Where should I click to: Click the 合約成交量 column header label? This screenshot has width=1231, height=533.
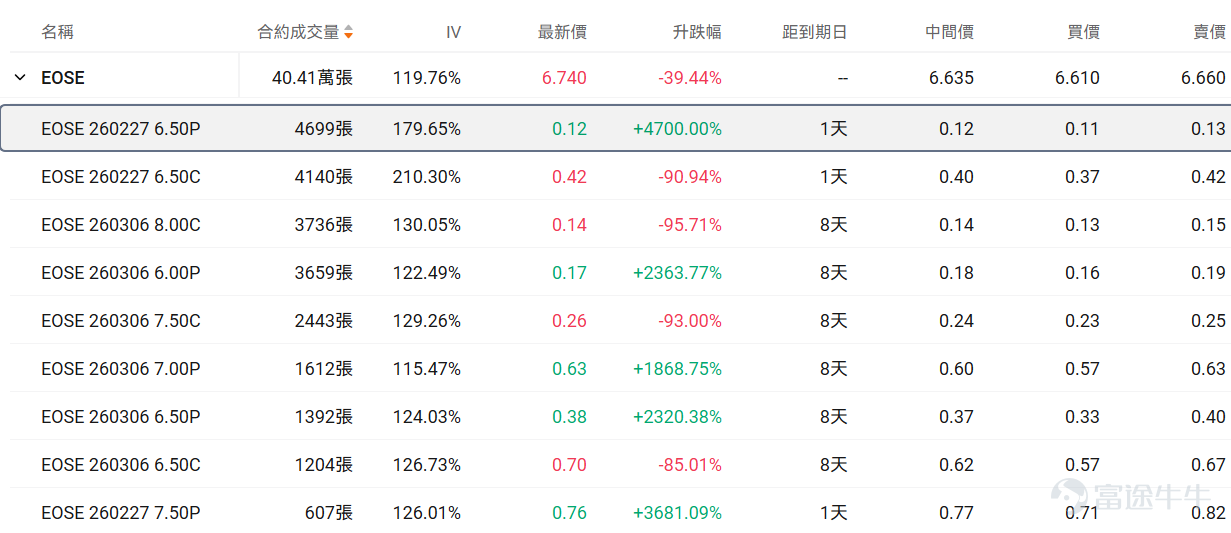coord(299,33)
